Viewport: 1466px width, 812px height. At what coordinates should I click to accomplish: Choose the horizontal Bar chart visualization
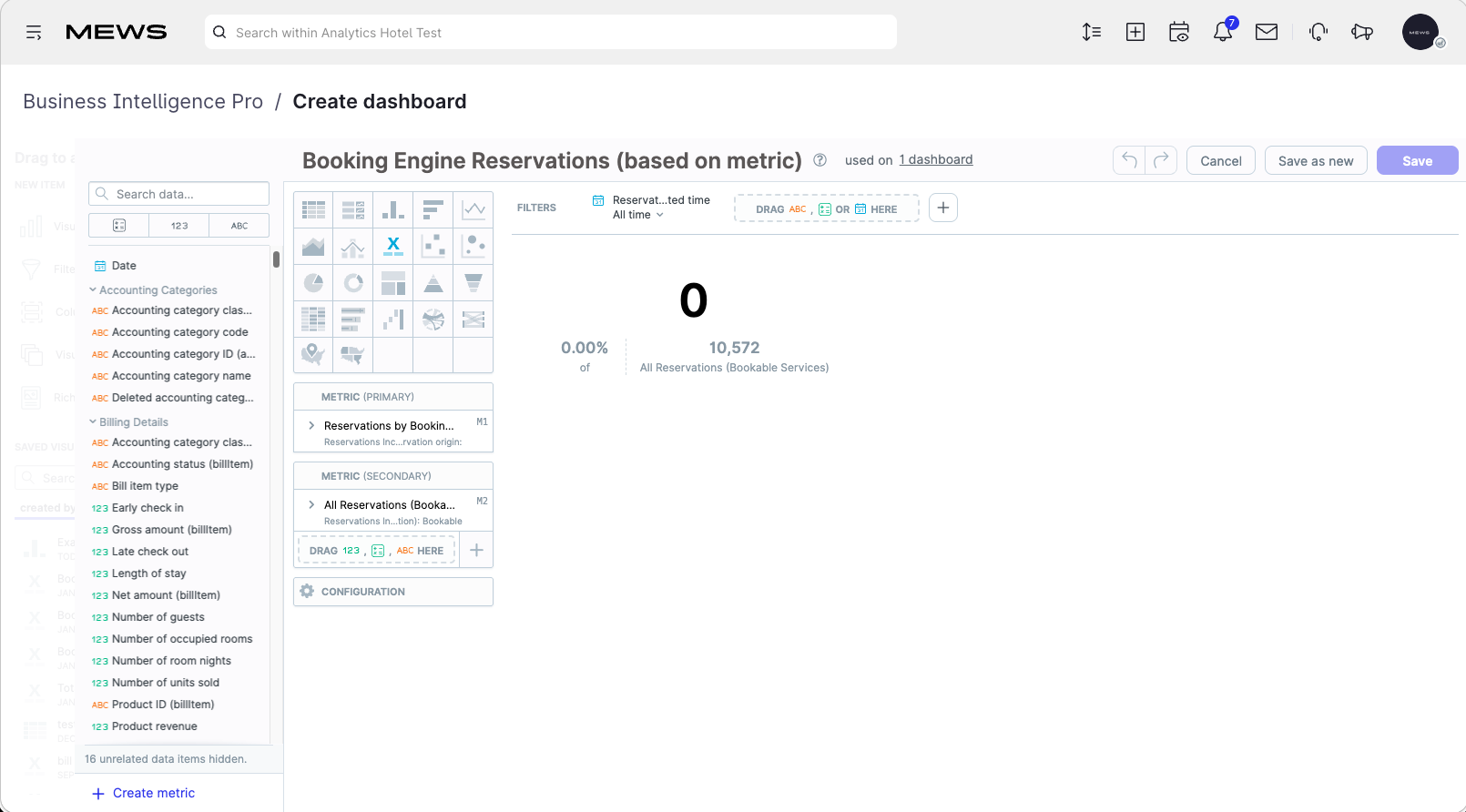433,209
